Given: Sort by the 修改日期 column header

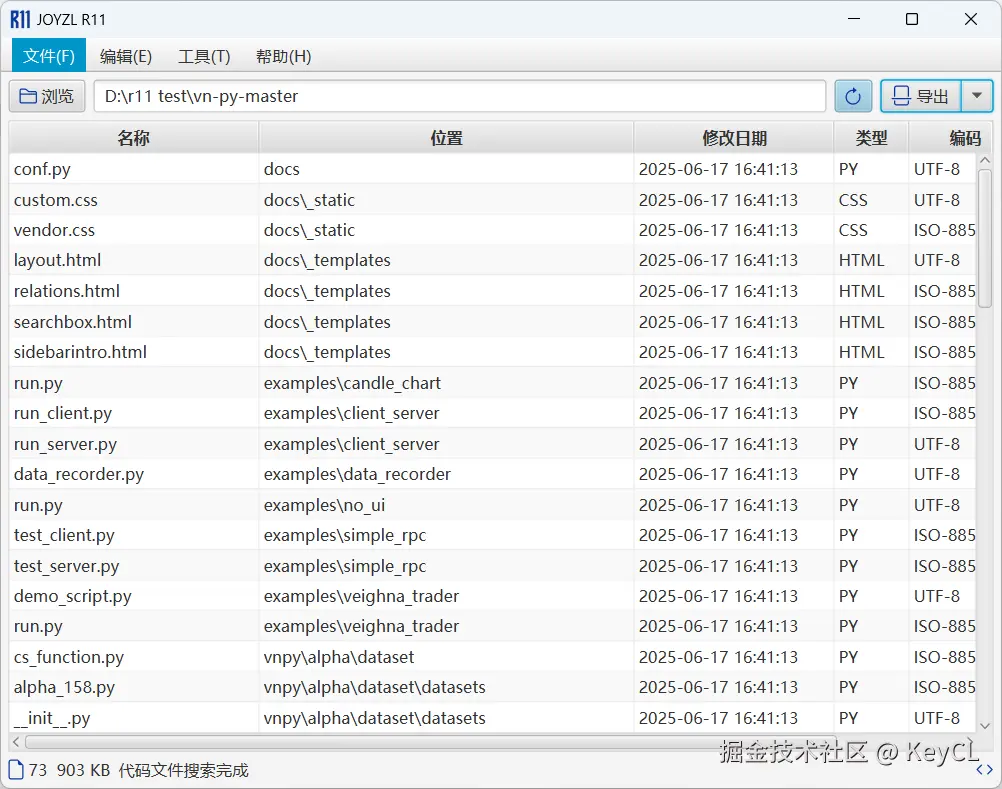Looking at the screenshot, I should [734, 138].
